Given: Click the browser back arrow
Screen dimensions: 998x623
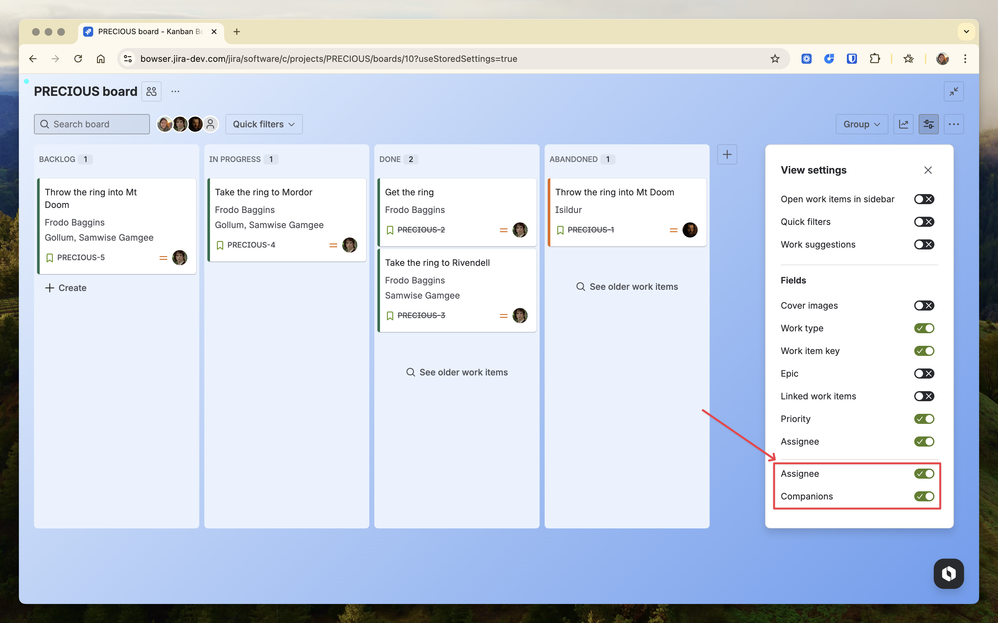Looking at the screenshot, I should [33, 59].
